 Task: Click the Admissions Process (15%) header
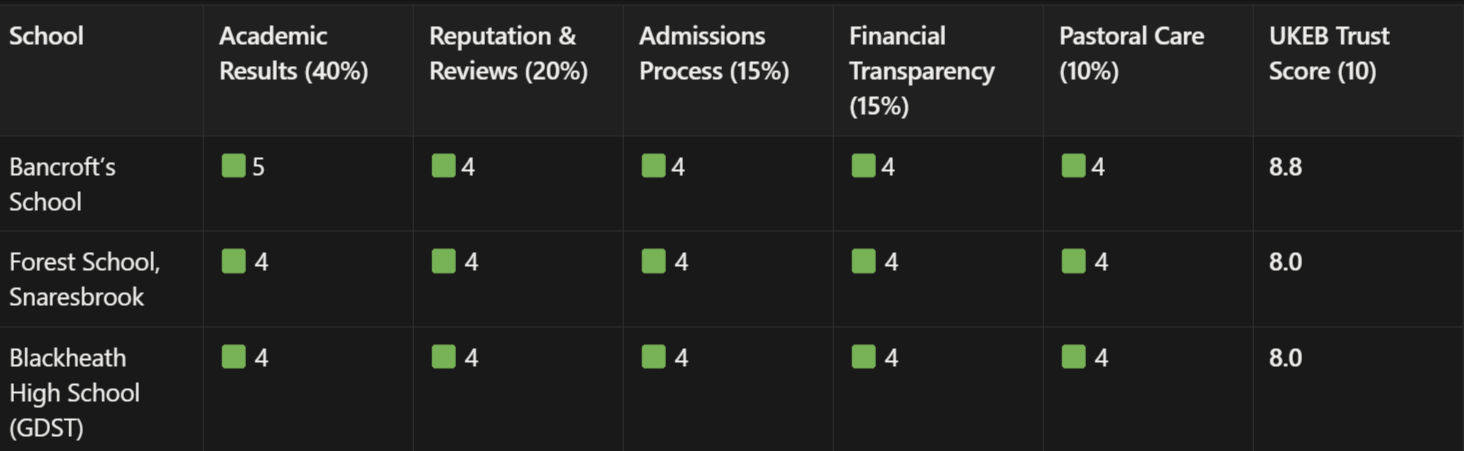714,54
